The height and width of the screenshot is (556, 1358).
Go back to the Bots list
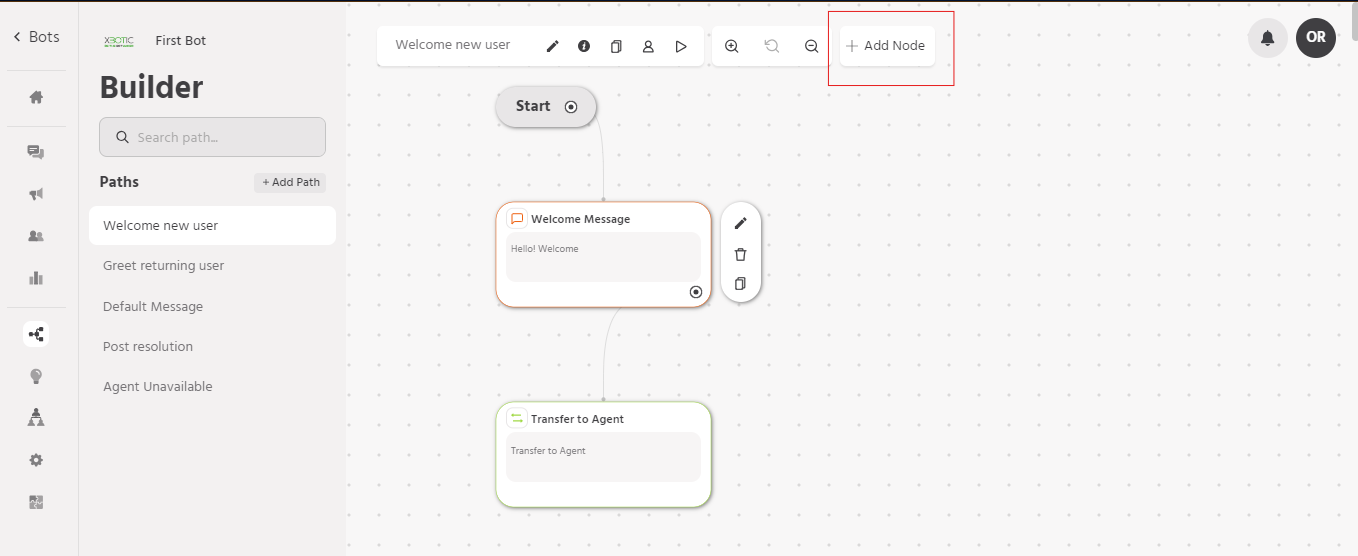[36, 37]
